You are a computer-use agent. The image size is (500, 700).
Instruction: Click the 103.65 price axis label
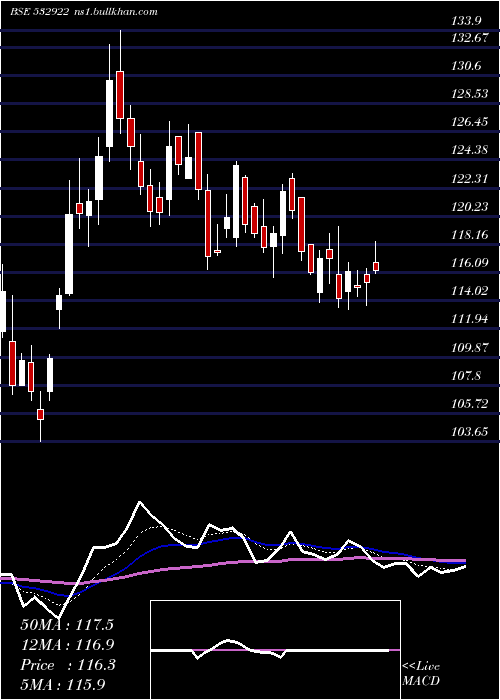(470, 432)
